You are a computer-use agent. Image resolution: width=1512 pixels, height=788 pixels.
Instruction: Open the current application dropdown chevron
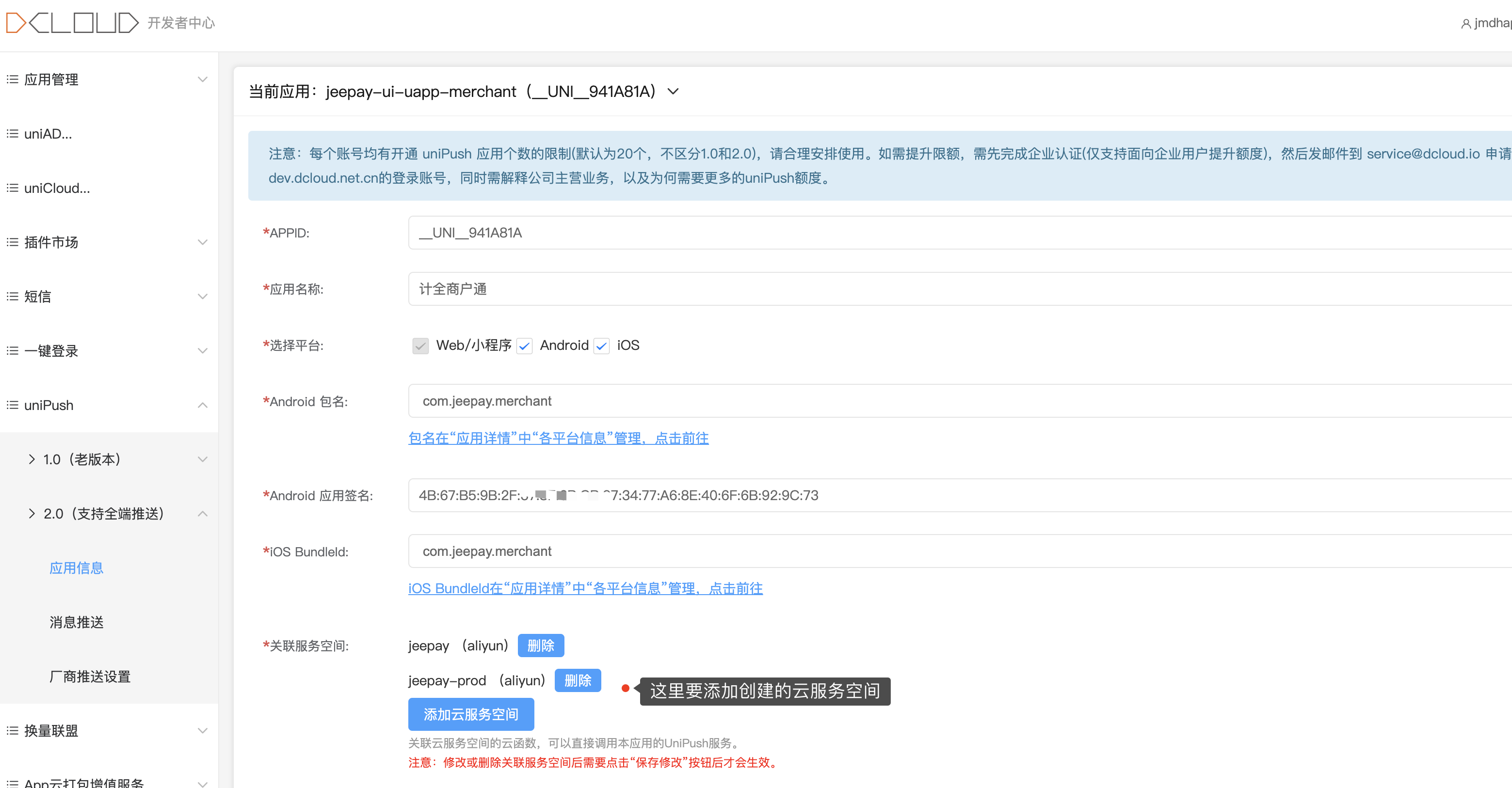click(673, 92)
